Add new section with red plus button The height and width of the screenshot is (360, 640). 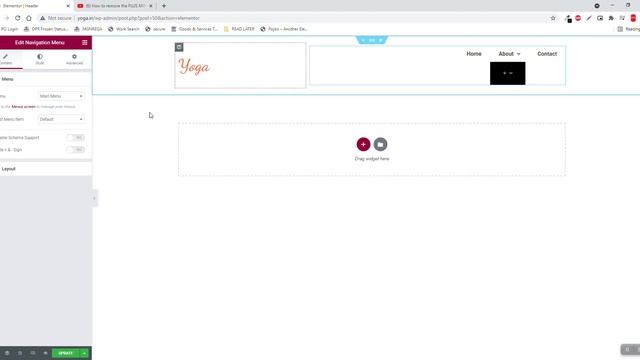[x=363, y=144]
